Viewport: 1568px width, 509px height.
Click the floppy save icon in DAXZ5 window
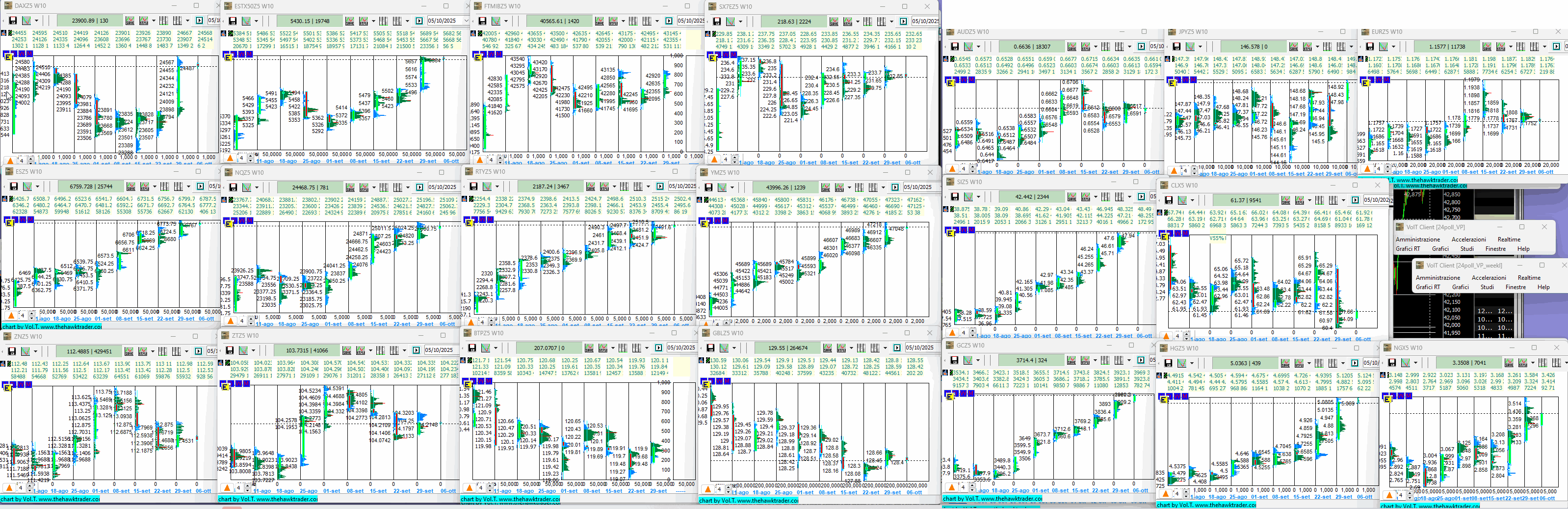pyautogui.click(x=13, y=21)
